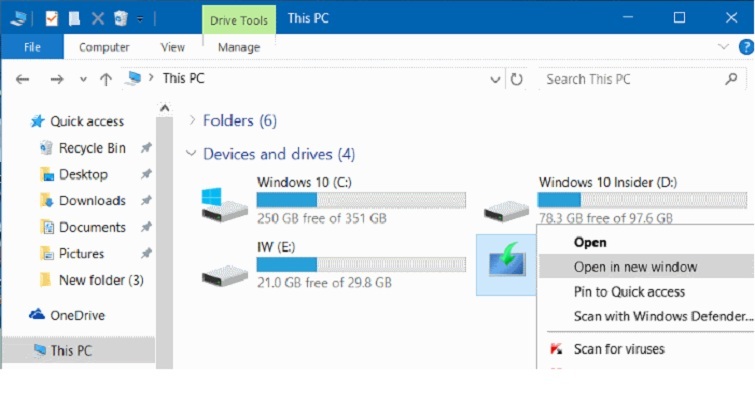Click the Forward navigation arrow

tap(57, 79)
